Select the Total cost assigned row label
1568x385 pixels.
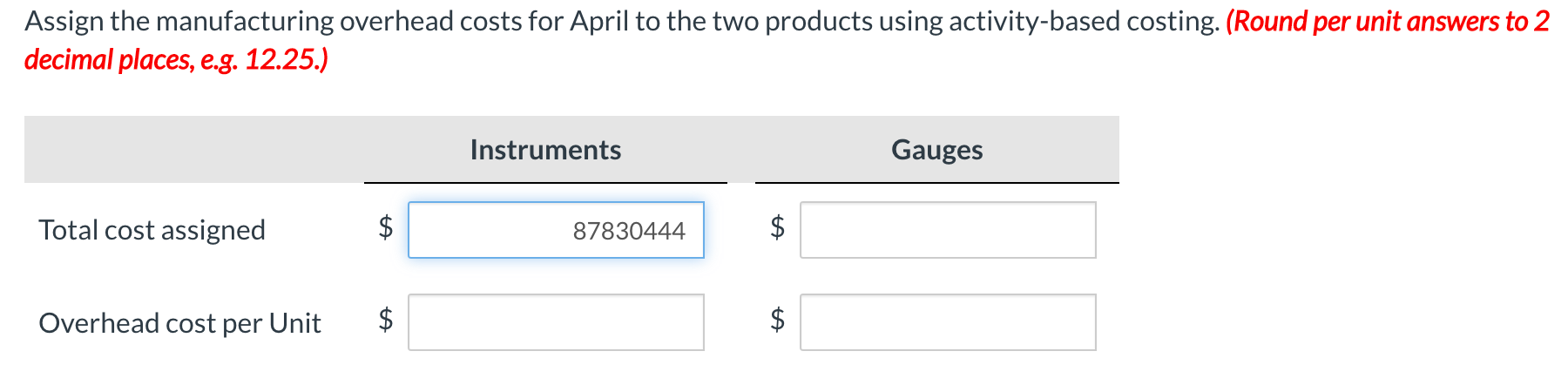[152, 230]
